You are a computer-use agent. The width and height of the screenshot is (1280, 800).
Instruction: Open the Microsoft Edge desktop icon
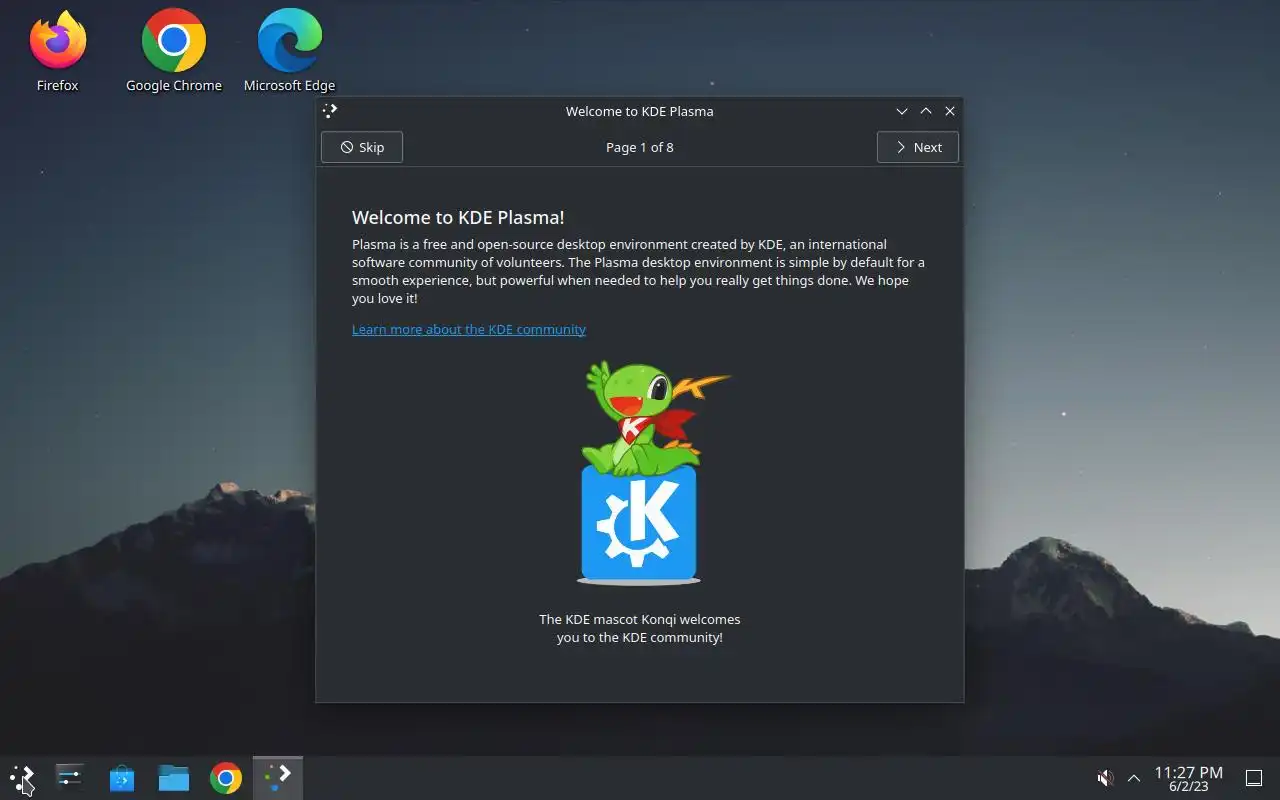click(x=289, y=50)
